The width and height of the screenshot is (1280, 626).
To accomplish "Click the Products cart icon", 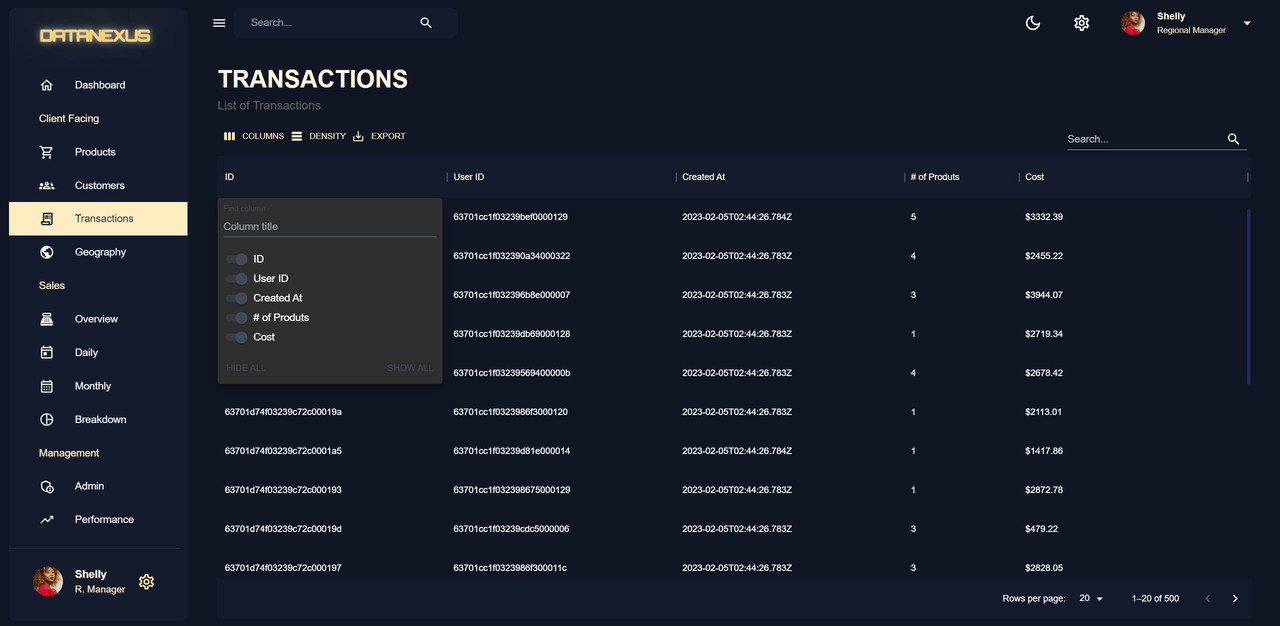I will pyautogui.click(x=46, y=152).
